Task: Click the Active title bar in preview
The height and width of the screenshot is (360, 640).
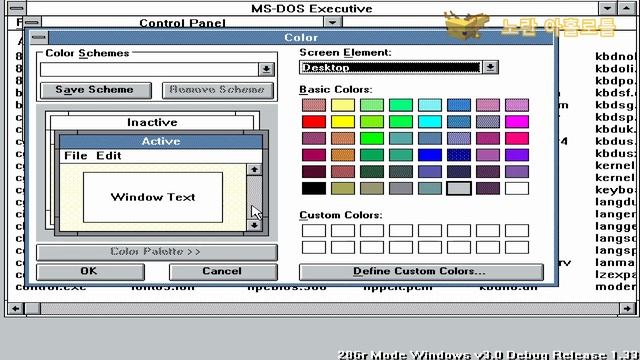Action: (161, 141)
